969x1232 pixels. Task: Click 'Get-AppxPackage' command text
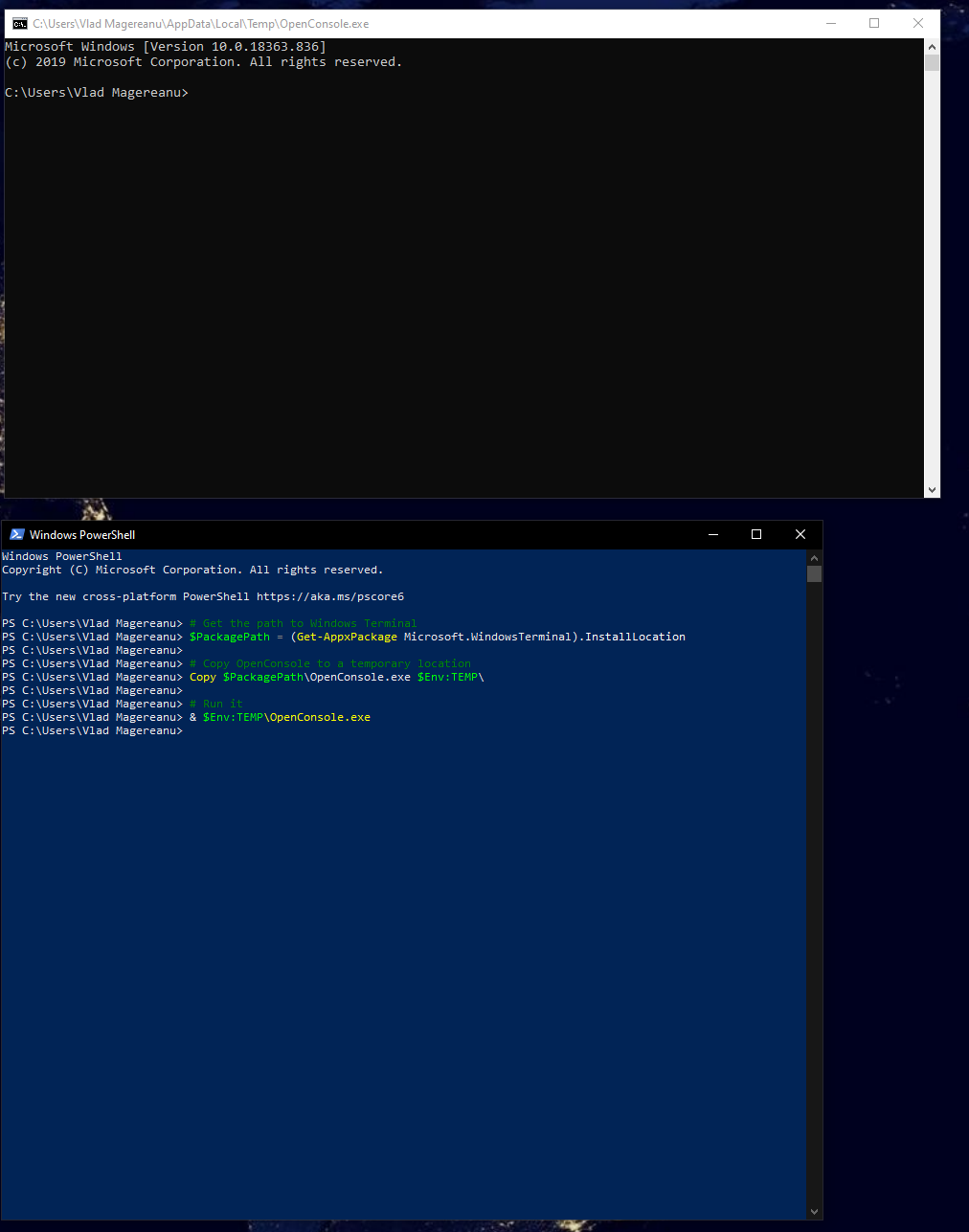(347, 637)
